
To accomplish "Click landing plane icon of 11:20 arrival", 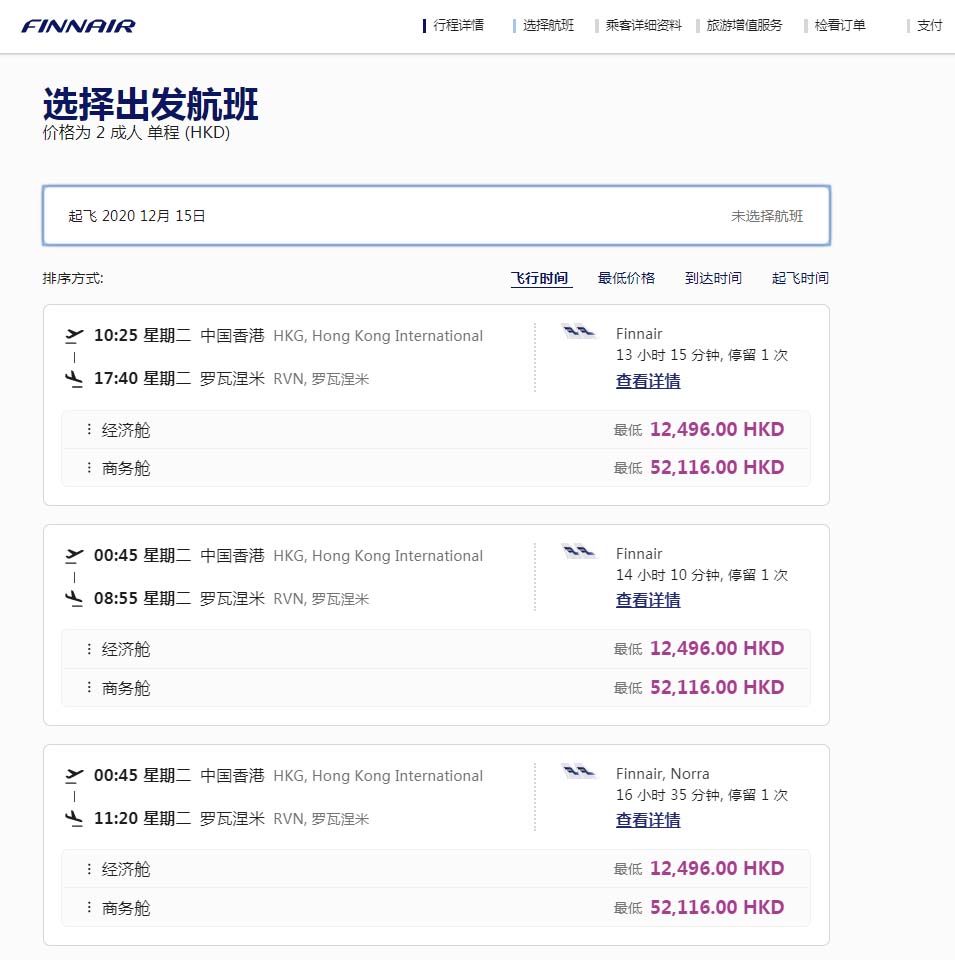I will 74,818.
